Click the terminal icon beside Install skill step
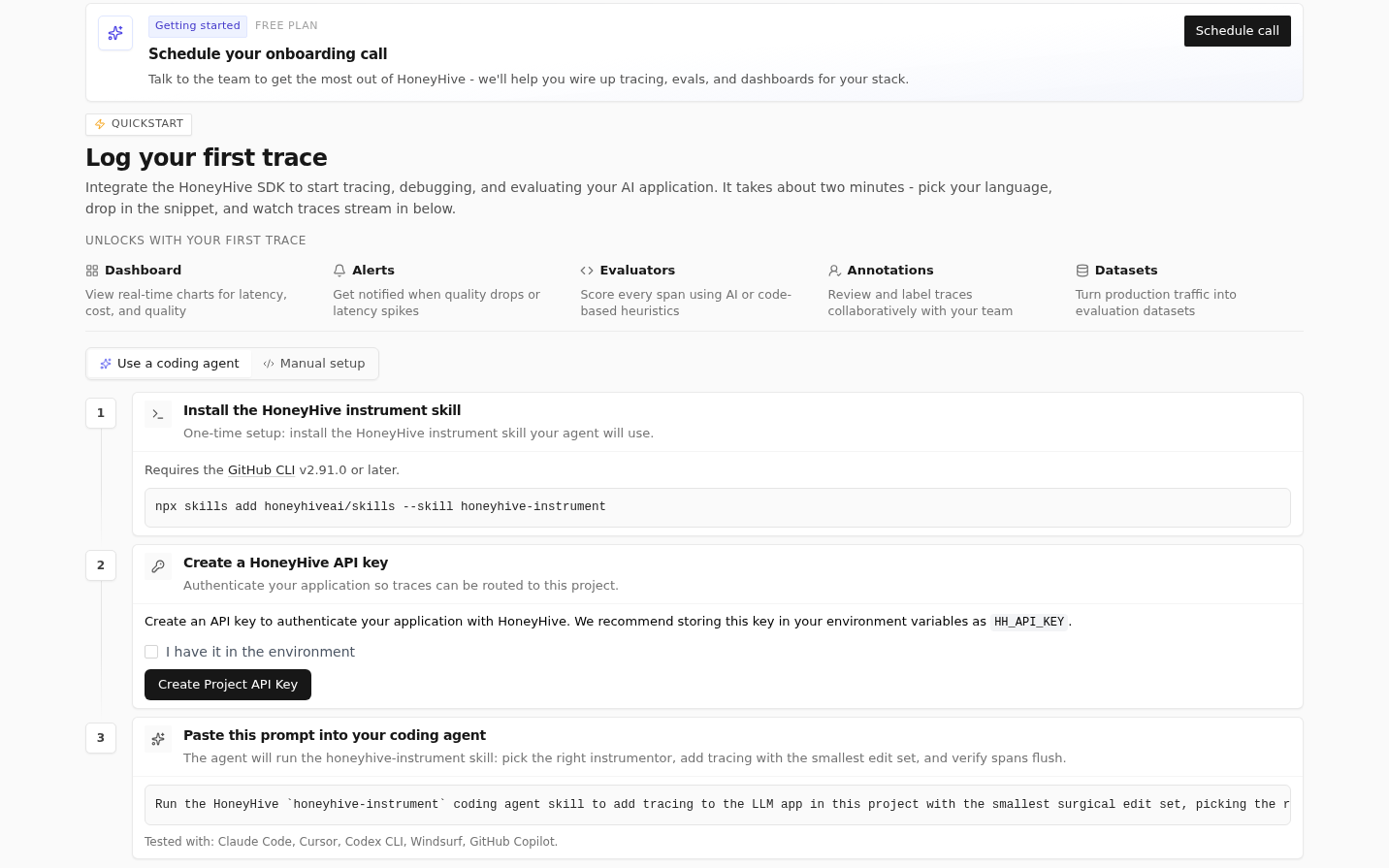 [x=158, y=414]
